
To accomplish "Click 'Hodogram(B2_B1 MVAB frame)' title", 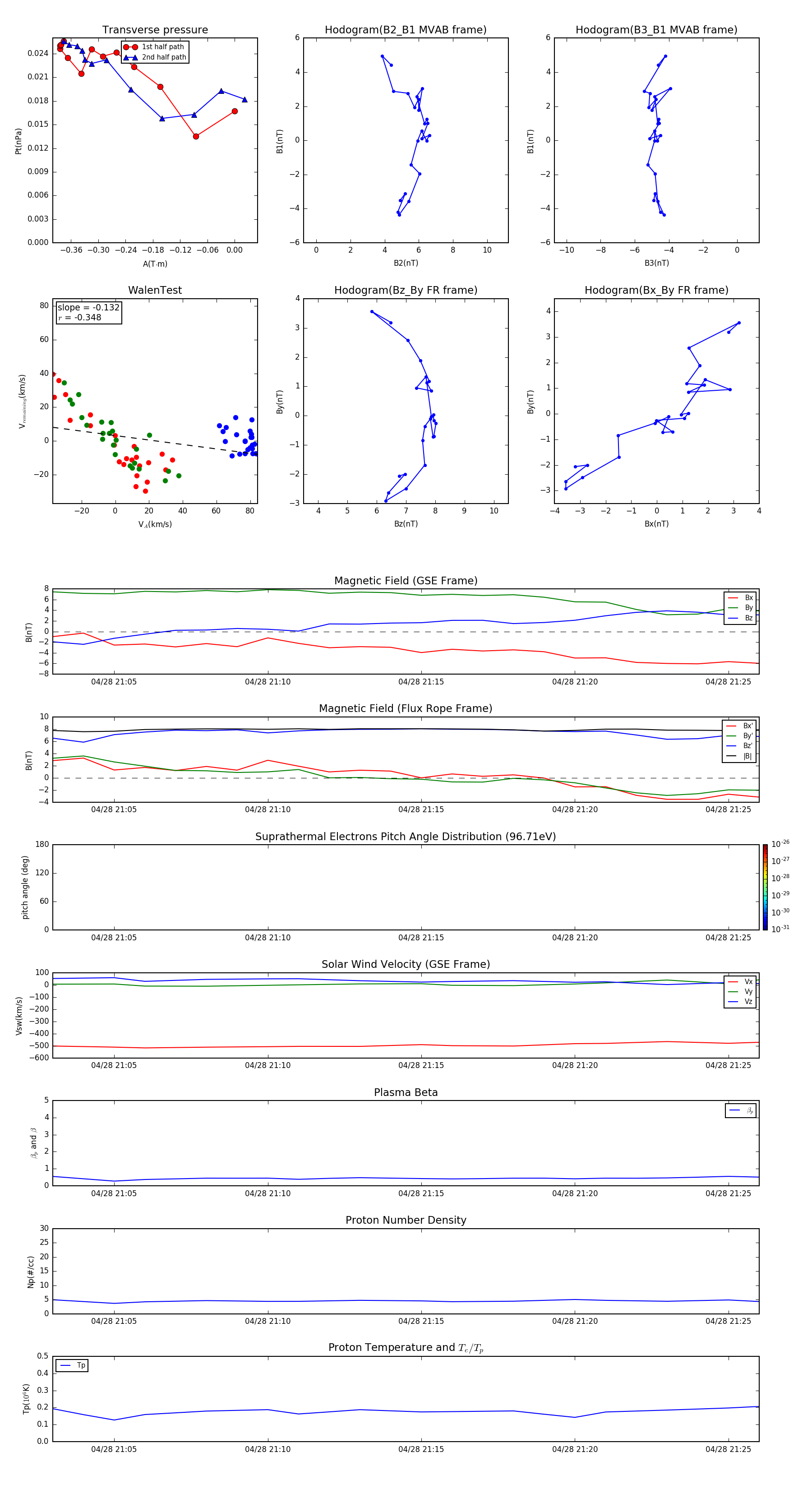I will coord(406,30).
